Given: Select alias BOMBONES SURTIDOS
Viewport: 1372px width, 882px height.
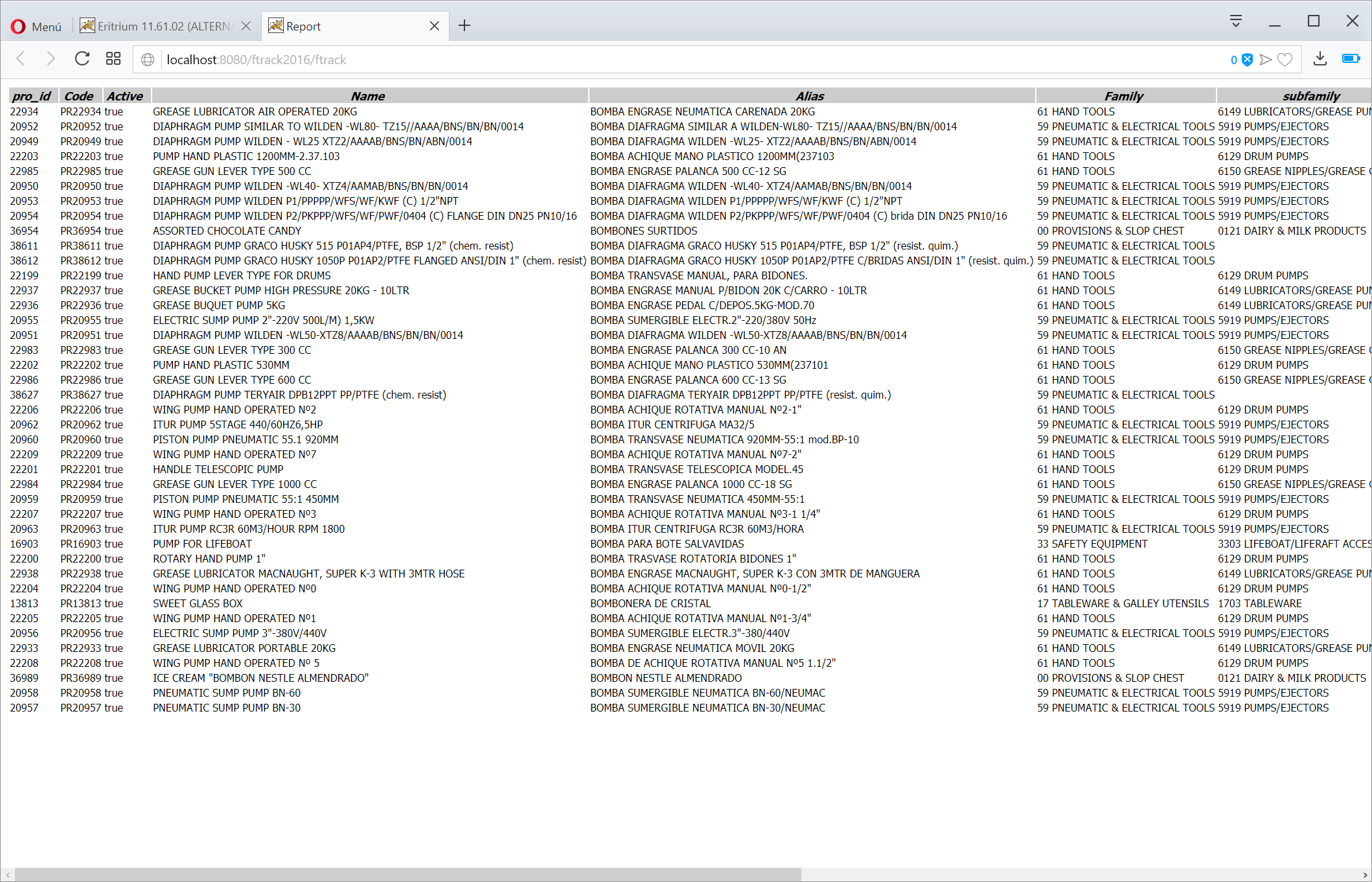Looking at the screenshot, I should tap(643, 231).
